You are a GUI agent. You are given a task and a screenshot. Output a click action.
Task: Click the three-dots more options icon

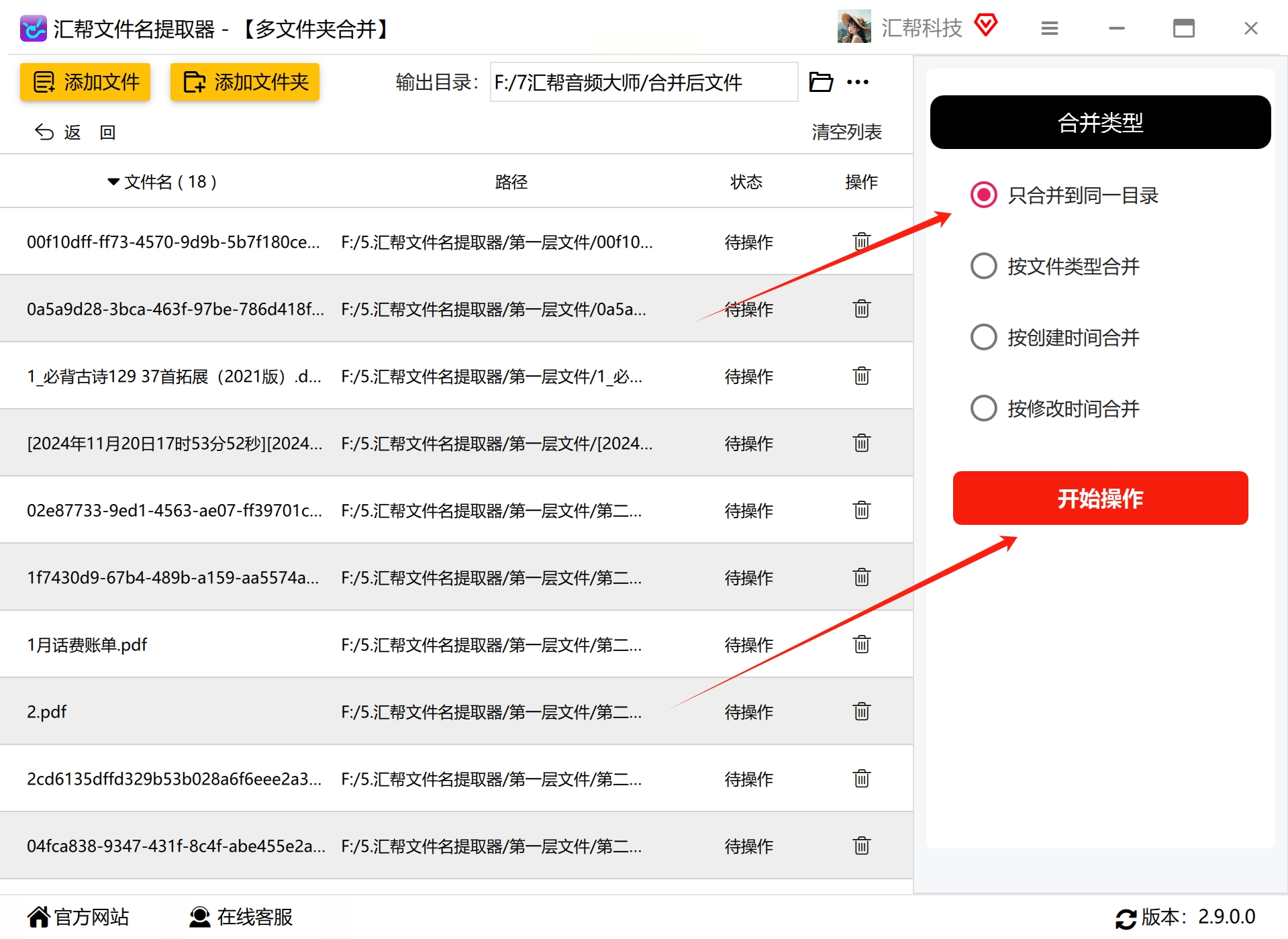click(x=858, y=82)
